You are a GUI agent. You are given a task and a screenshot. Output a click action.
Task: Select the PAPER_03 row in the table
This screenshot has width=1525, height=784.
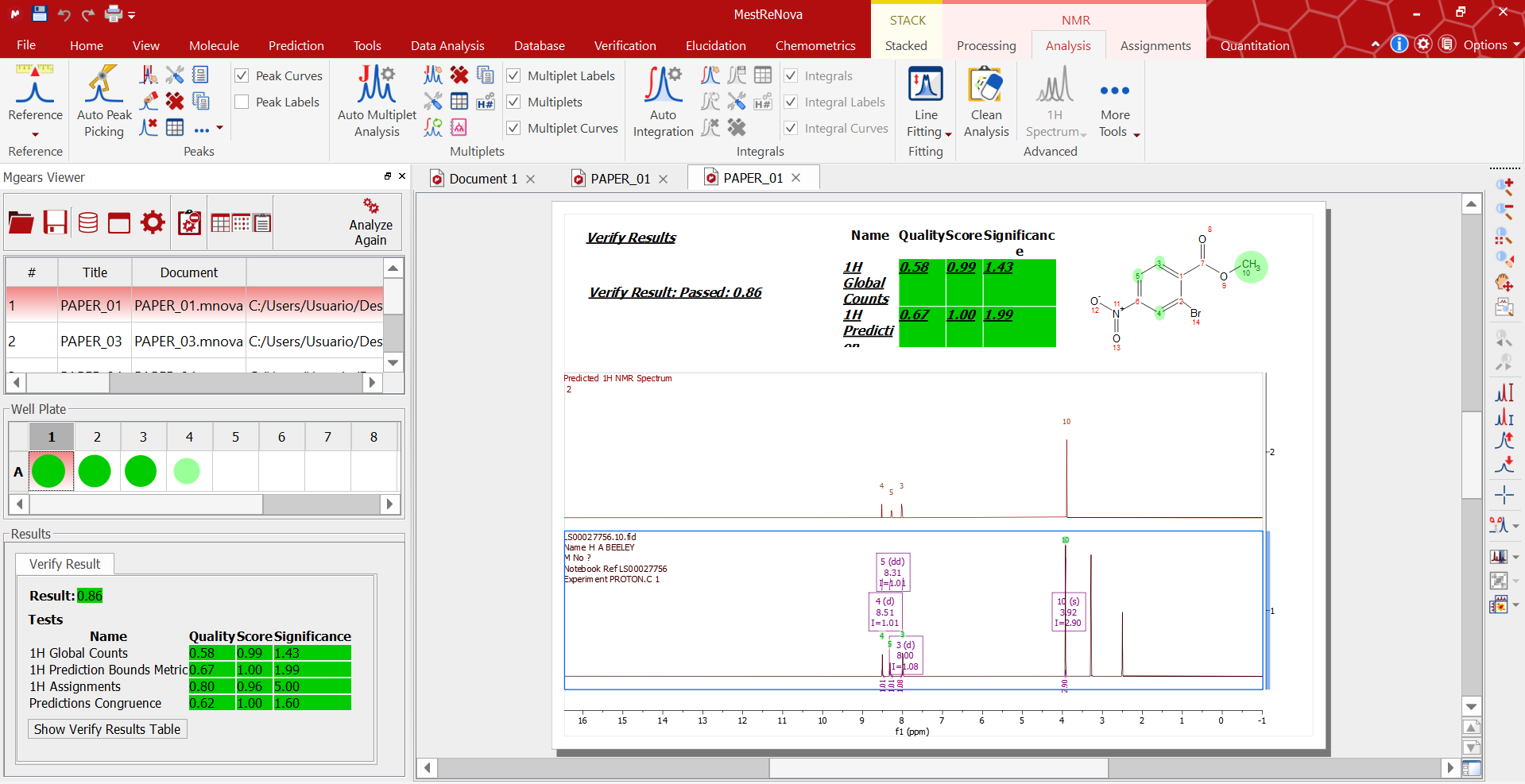91,342
